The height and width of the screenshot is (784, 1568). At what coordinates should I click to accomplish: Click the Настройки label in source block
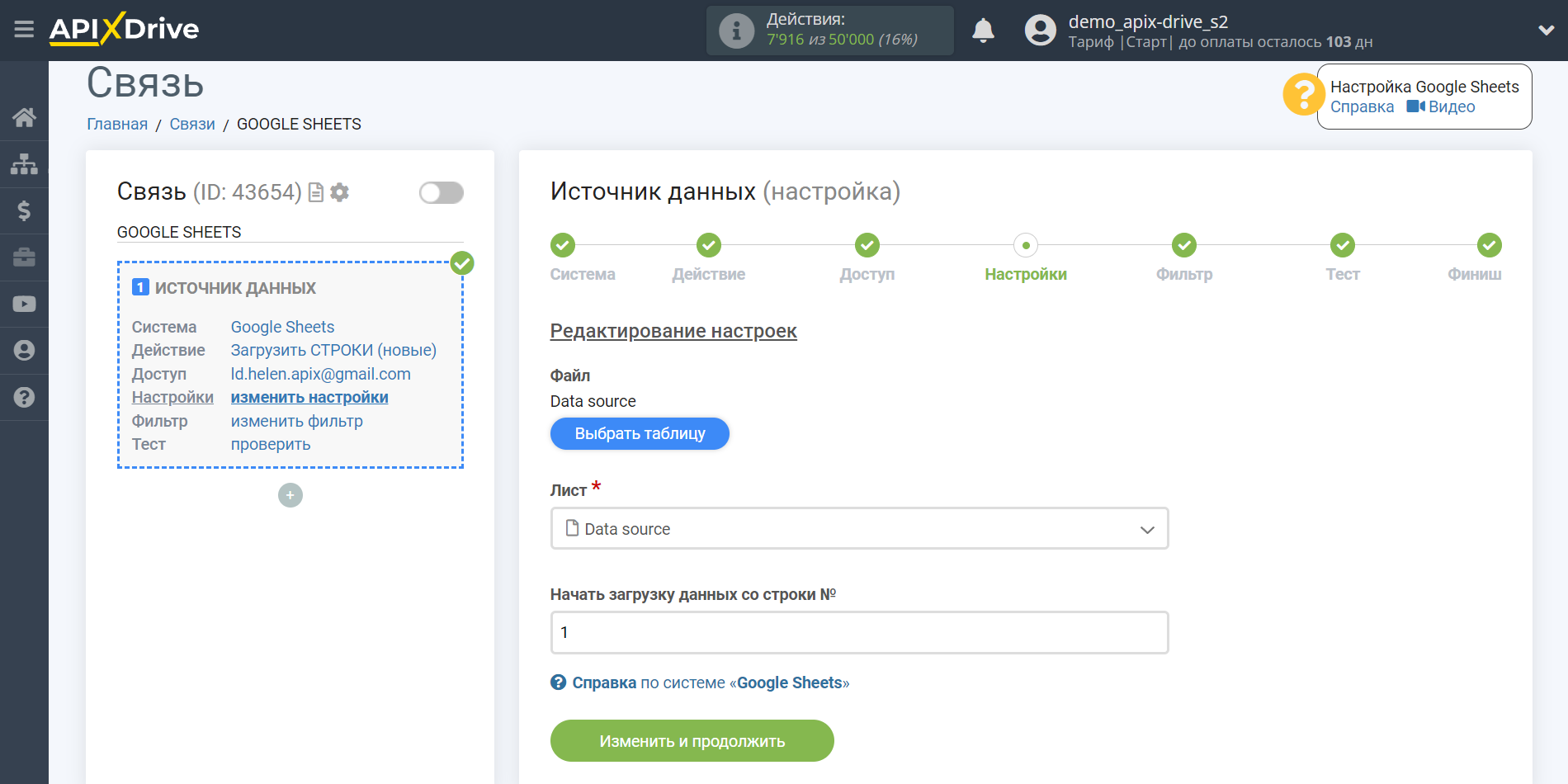click(x=172, y=397)
